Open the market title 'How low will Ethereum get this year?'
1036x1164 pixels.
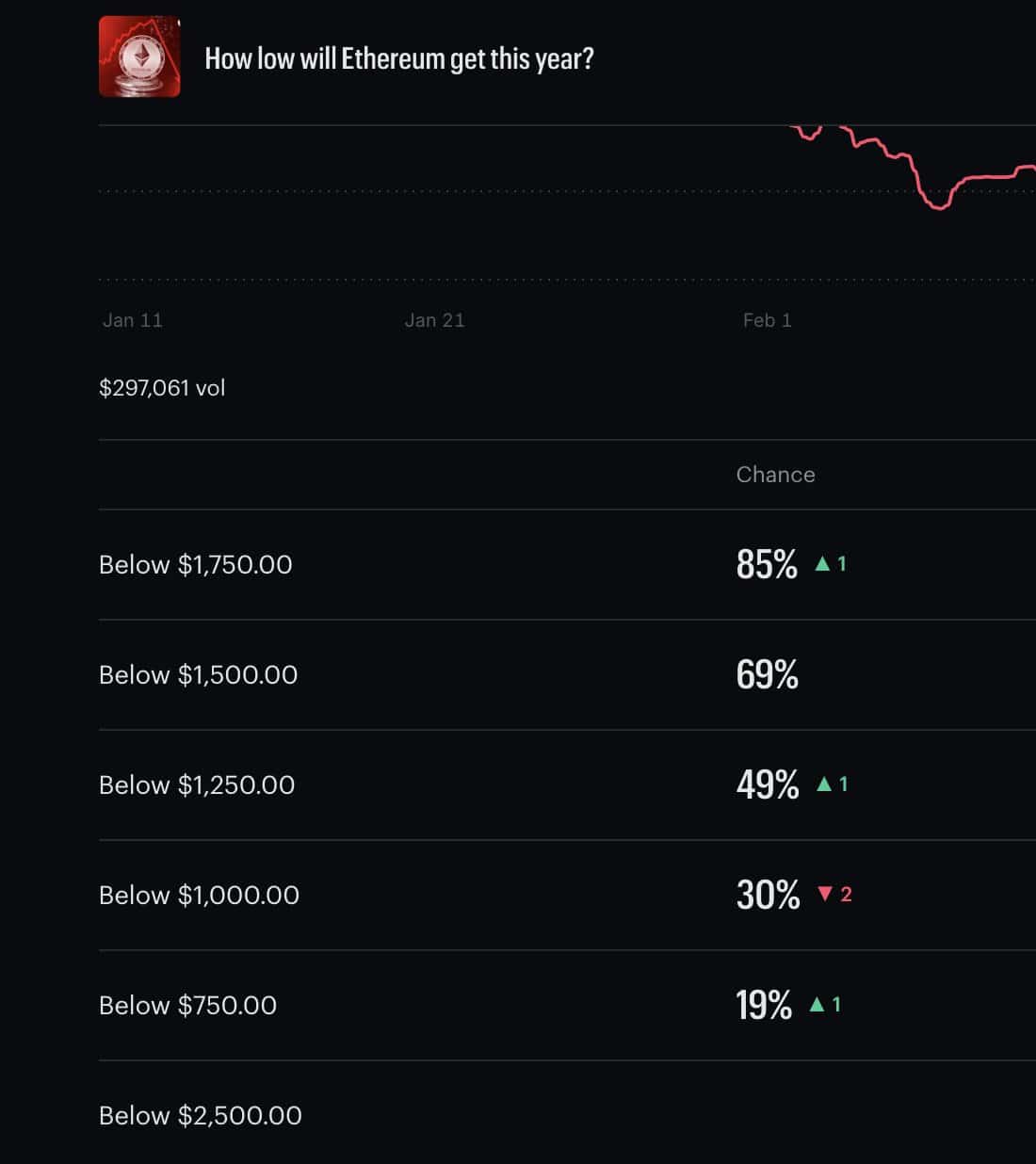coord(399,57)
